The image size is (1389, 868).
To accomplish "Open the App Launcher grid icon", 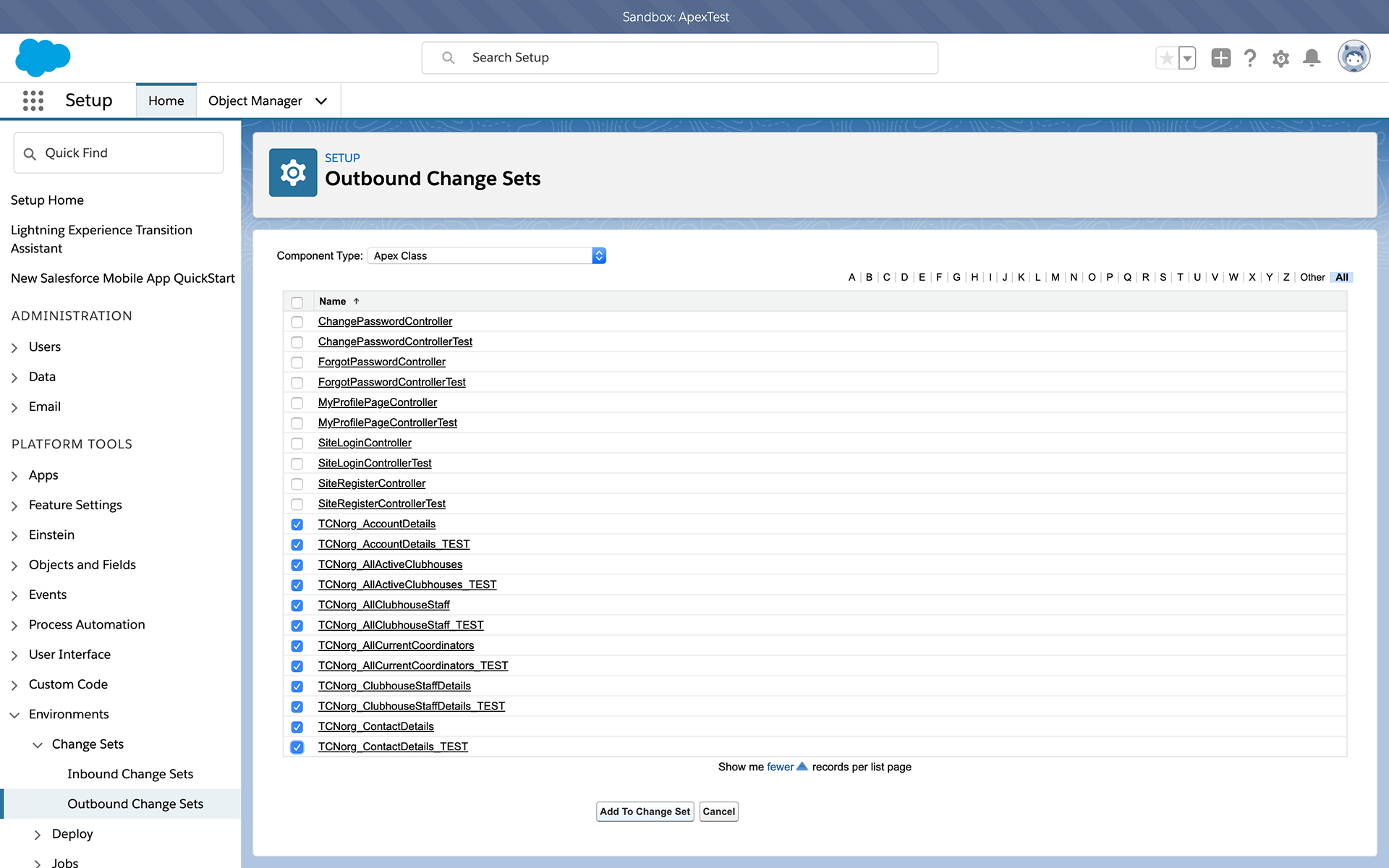I will tap(33, 101).
